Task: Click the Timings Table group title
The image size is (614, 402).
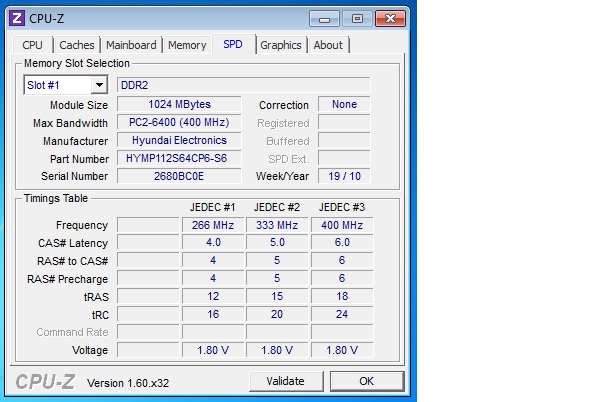Action: coord(56,198)
